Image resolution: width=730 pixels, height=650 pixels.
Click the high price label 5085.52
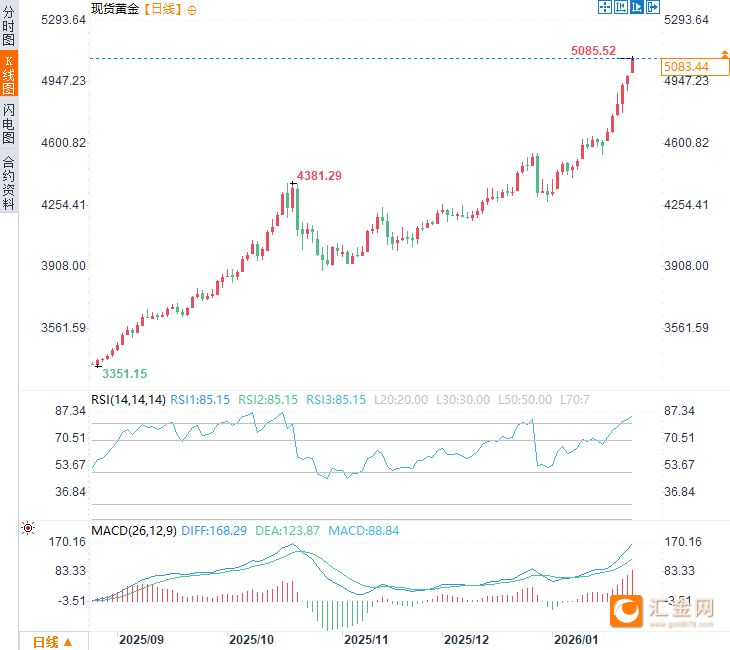pos(593,50)
